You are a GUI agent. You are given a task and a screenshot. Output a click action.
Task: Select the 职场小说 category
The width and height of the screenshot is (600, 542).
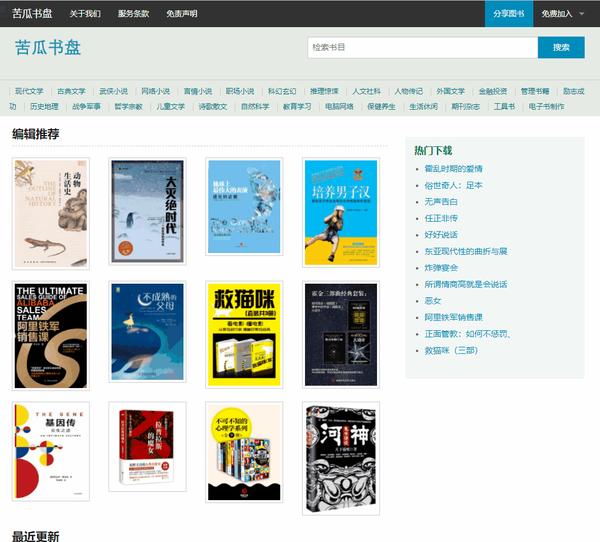pos(240,91)
